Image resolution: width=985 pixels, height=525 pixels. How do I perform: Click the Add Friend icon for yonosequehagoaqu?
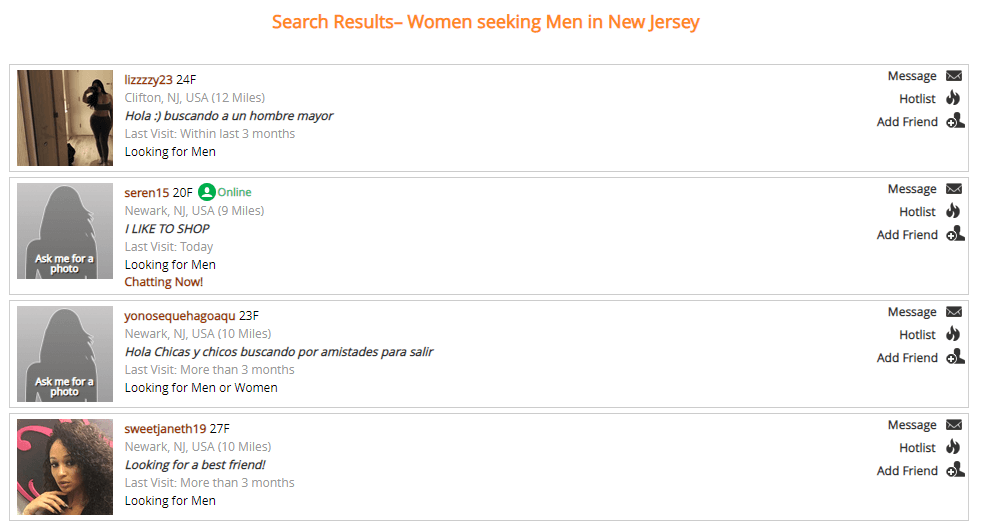point(955,357)
